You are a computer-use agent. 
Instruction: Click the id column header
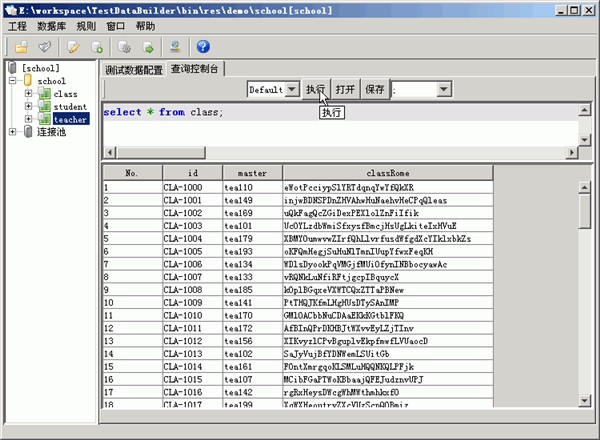click(193, 173)
